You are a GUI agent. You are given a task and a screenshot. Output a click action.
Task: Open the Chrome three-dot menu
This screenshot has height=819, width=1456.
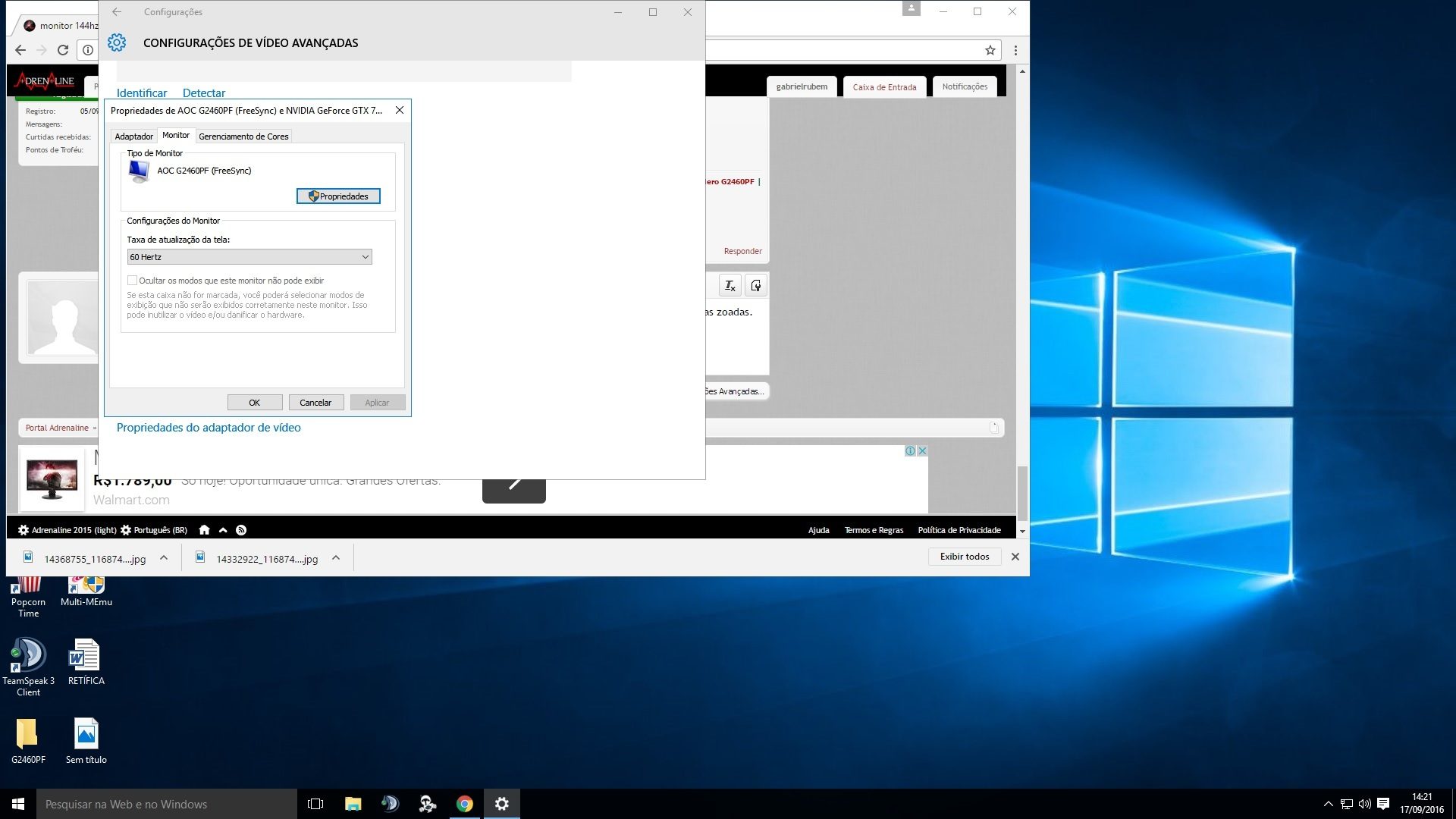(1015, 50)
